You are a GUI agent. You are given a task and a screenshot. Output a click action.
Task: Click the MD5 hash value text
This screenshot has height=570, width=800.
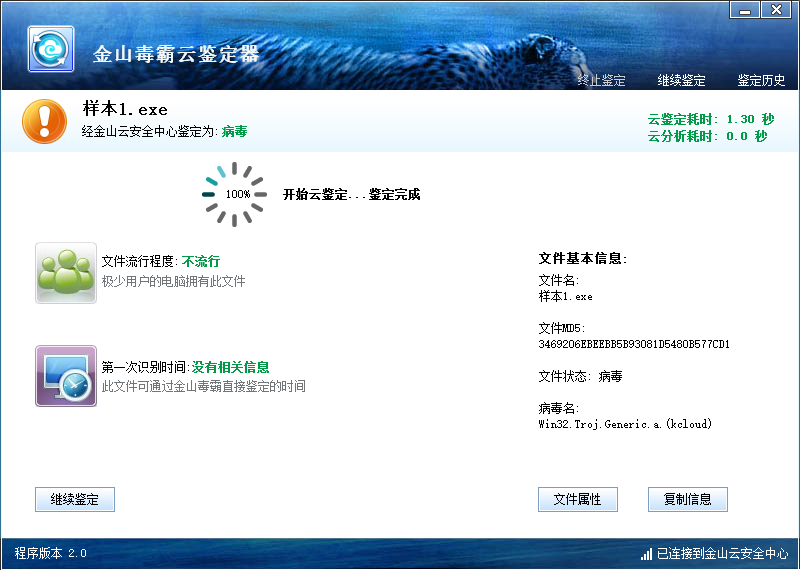[634, 344]
